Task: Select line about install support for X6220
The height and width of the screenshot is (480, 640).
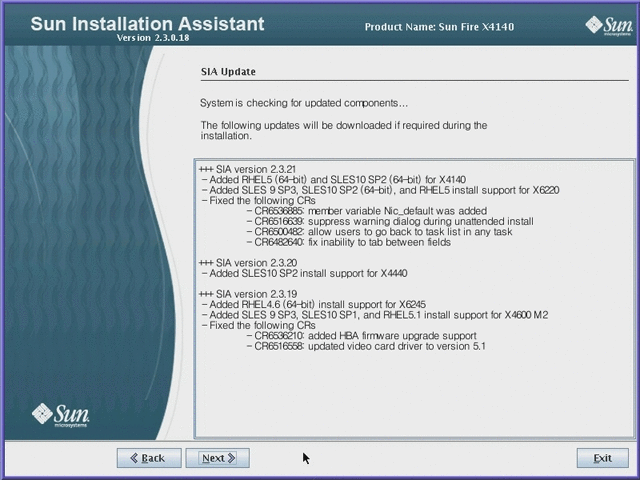Action: pyautogui.click(x=380, y=190)
